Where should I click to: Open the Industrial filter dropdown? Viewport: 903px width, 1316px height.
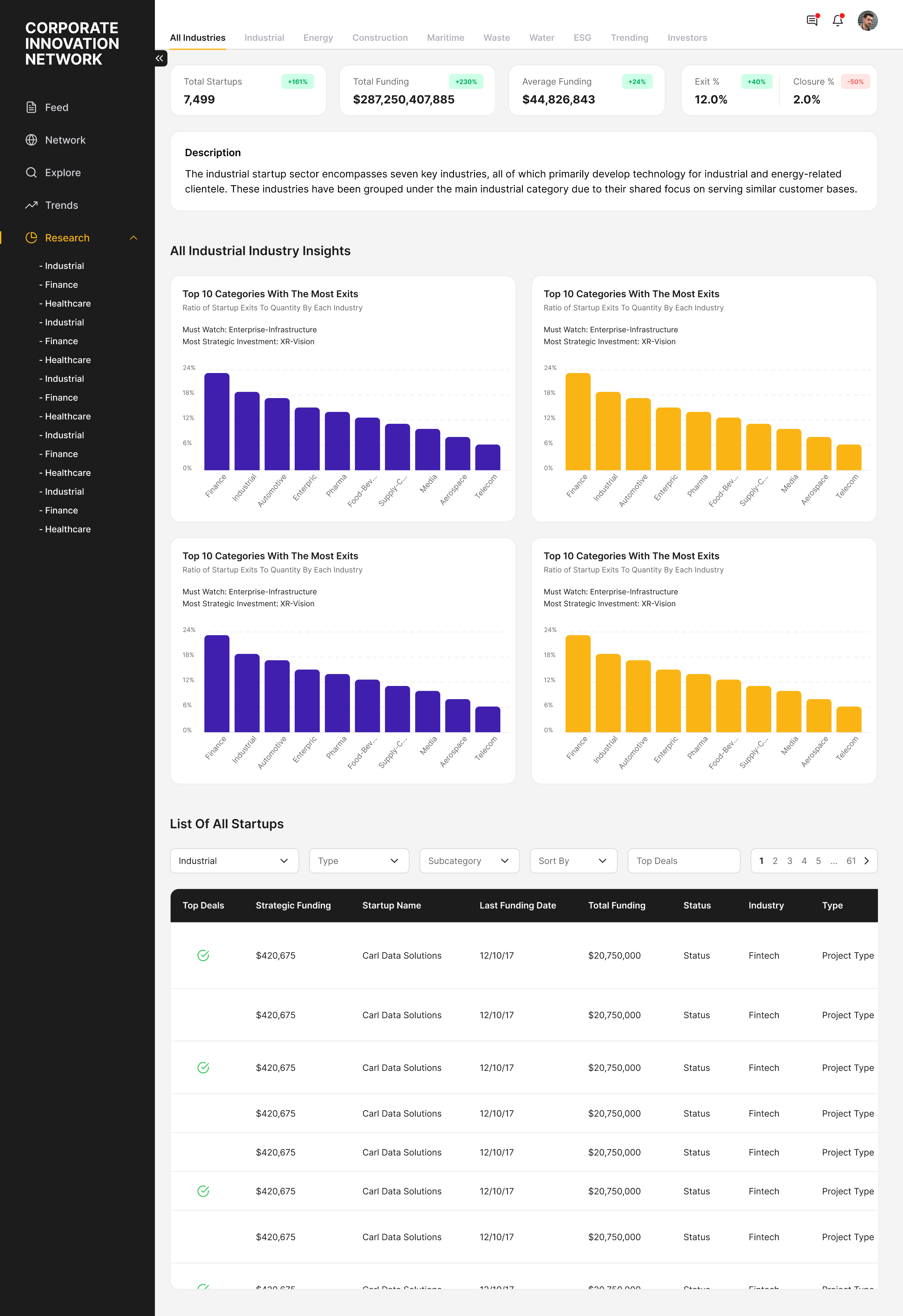[x=234, y=861]
